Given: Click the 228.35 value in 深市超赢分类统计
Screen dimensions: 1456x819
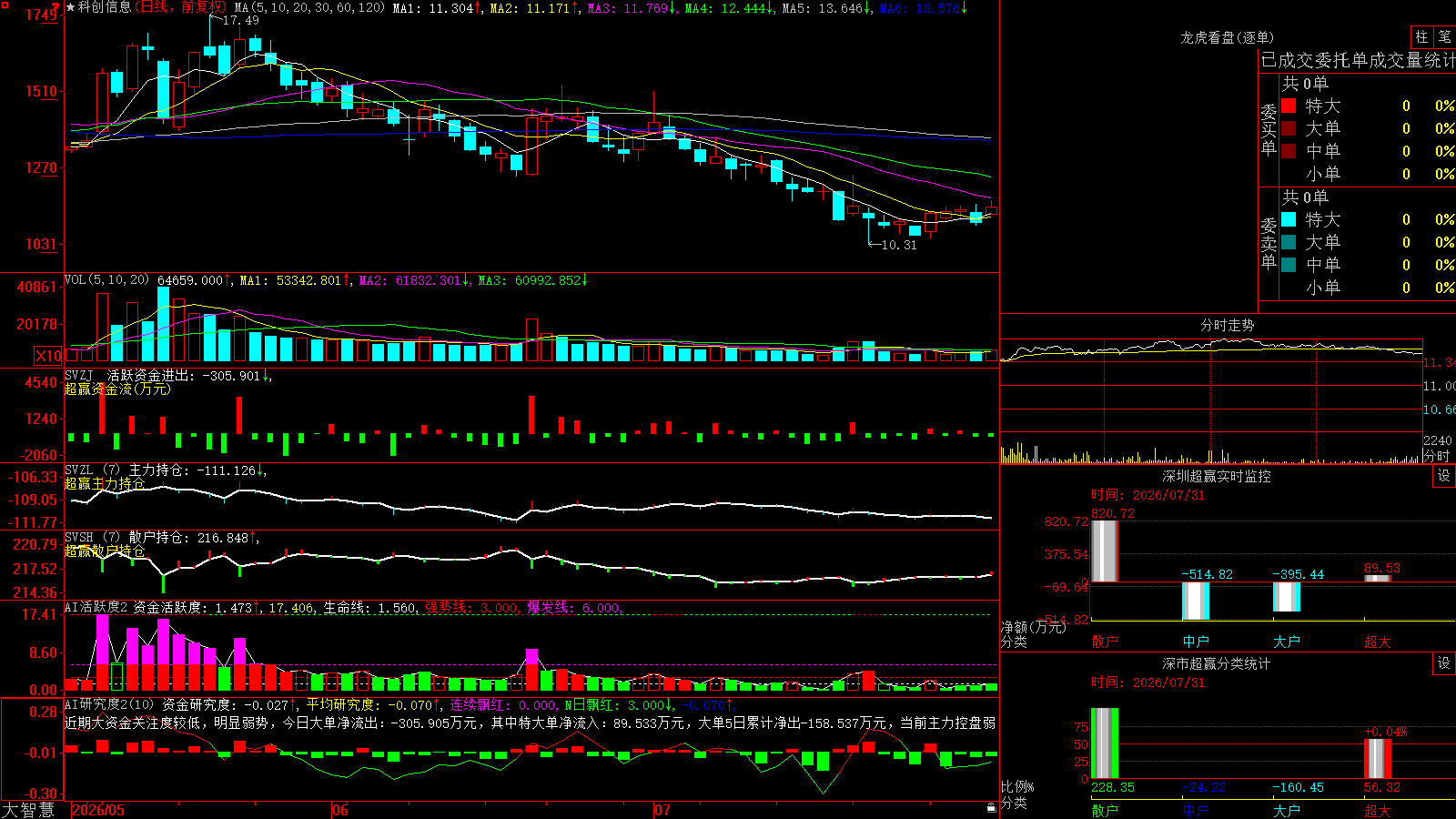Looking at the screenshot, I should pyautogui.click(x=1113, y=787).
